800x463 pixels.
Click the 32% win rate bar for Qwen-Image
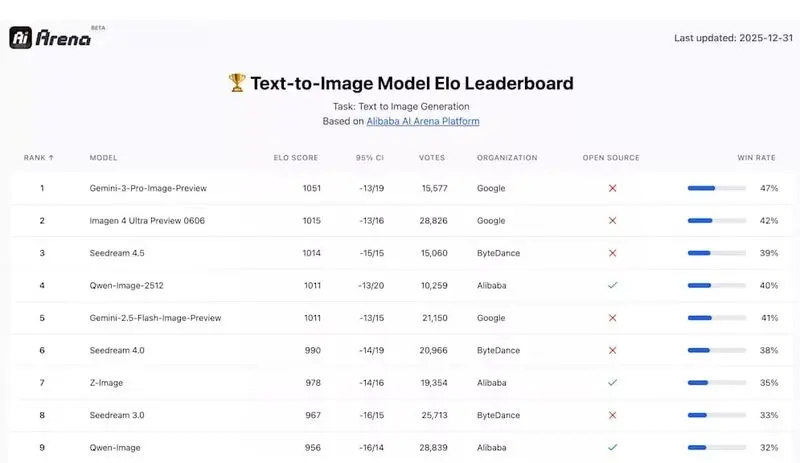pyautogui.click(x=717, y=448)
